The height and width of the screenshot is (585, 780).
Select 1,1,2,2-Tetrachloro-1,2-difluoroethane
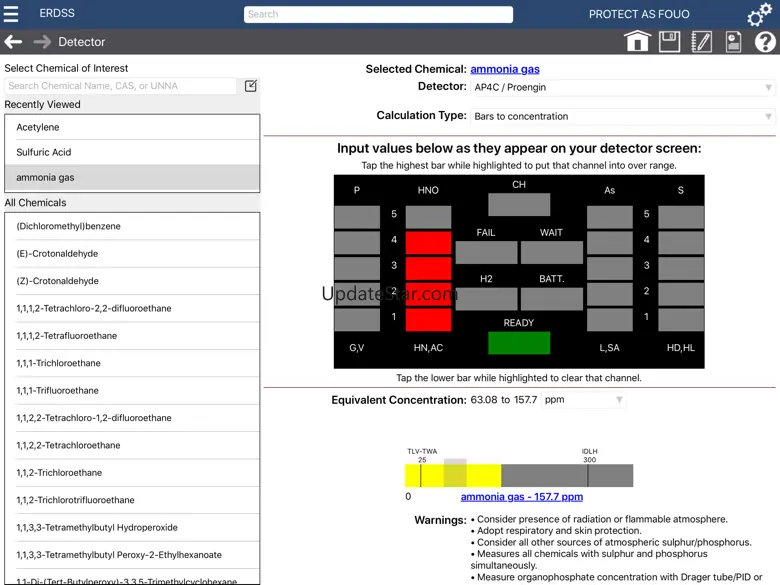coord(132,418)
